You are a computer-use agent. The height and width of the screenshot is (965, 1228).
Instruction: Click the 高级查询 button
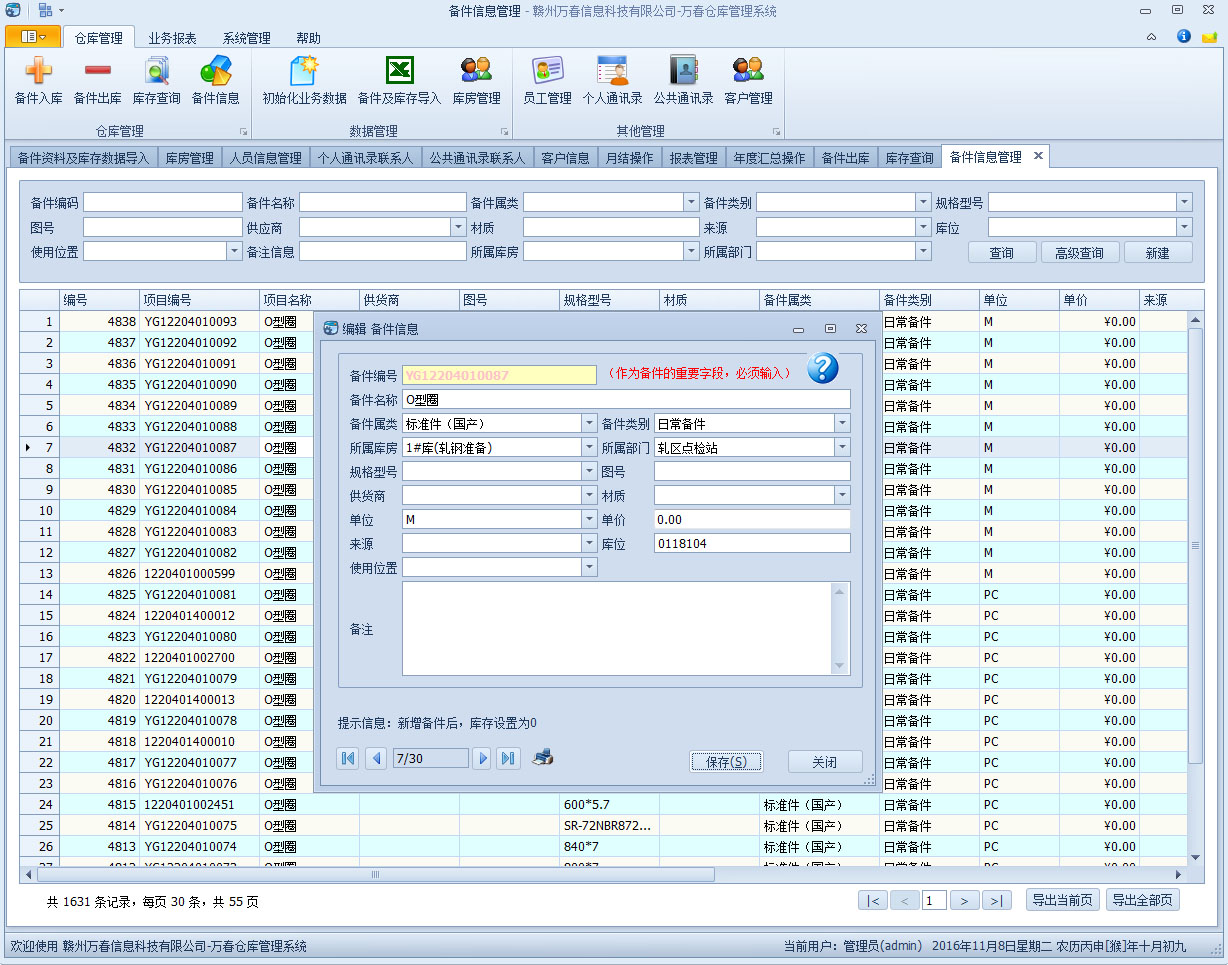point(1080,253)
